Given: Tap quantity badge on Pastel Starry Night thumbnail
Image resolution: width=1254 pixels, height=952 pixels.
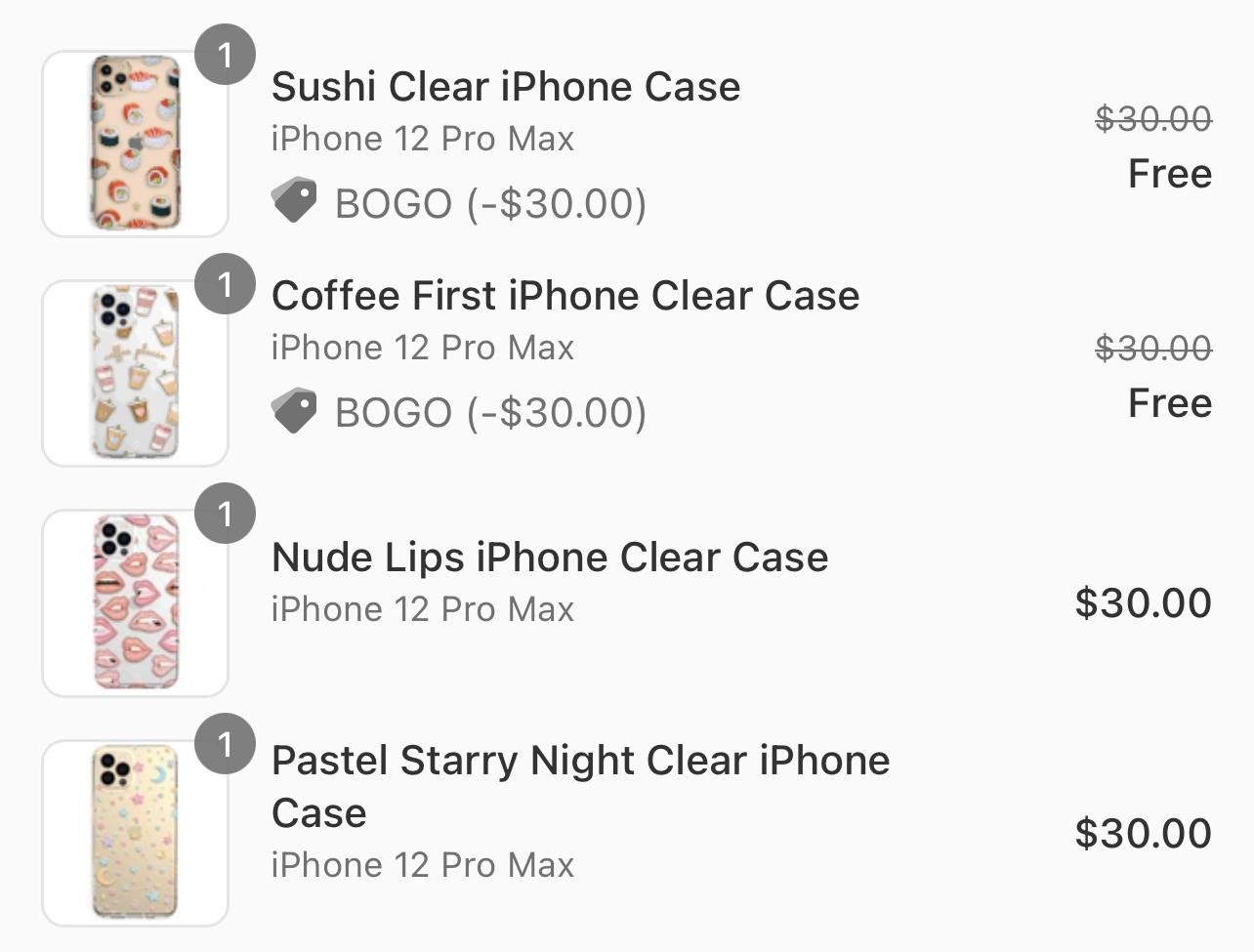Looking at the screenshot, I should 225,744.
